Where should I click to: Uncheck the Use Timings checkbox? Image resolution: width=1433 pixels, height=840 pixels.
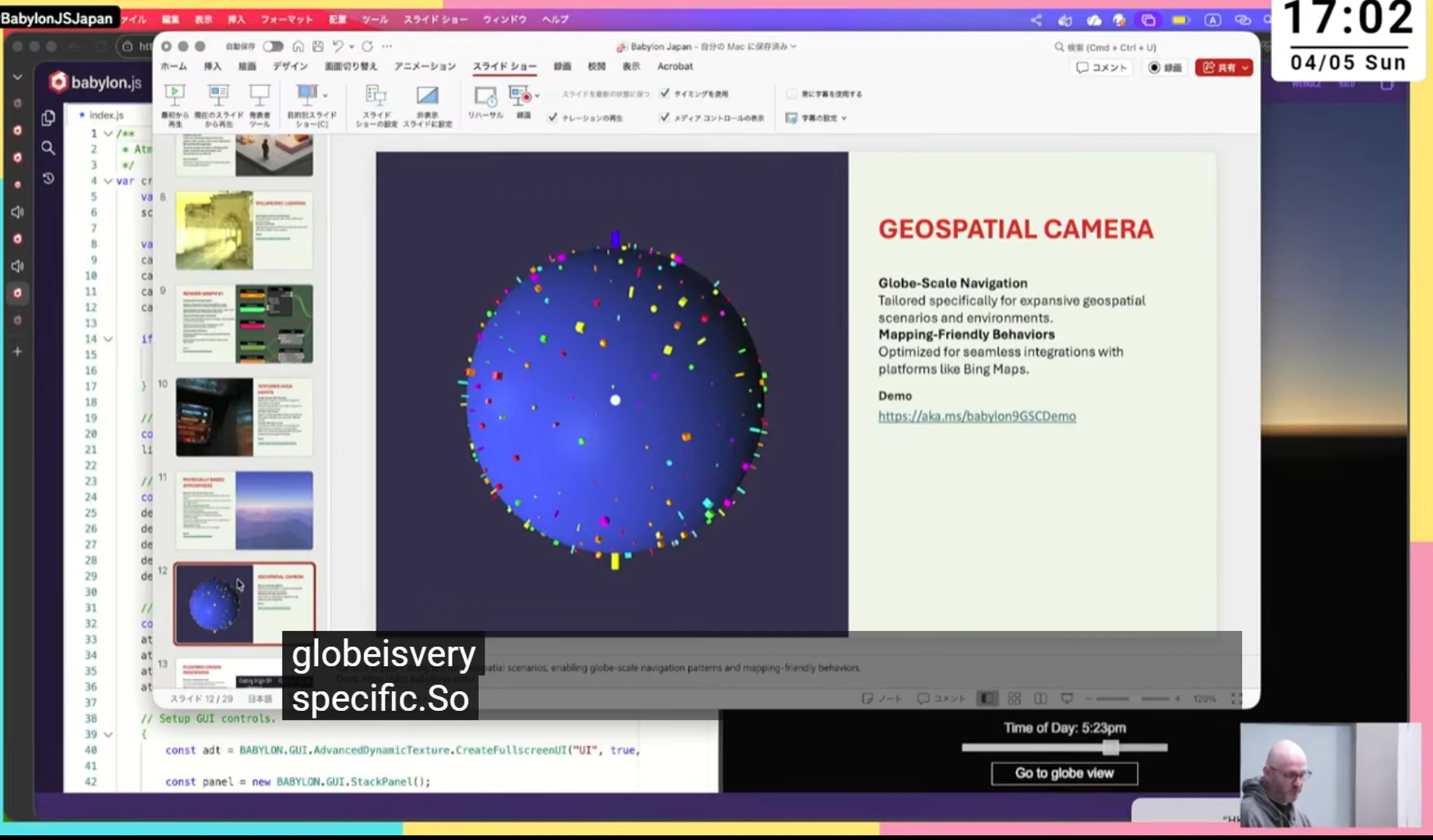(x=665, y=93)
